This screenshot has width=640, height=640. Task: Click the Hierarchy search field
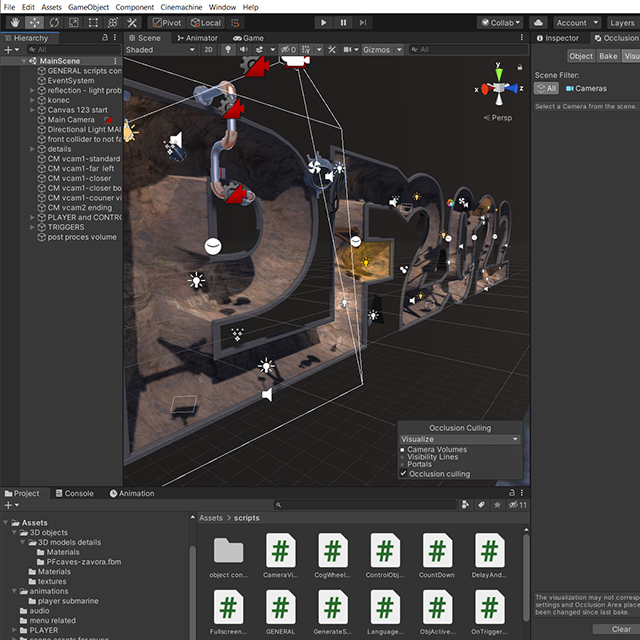[x=74, y=50]
